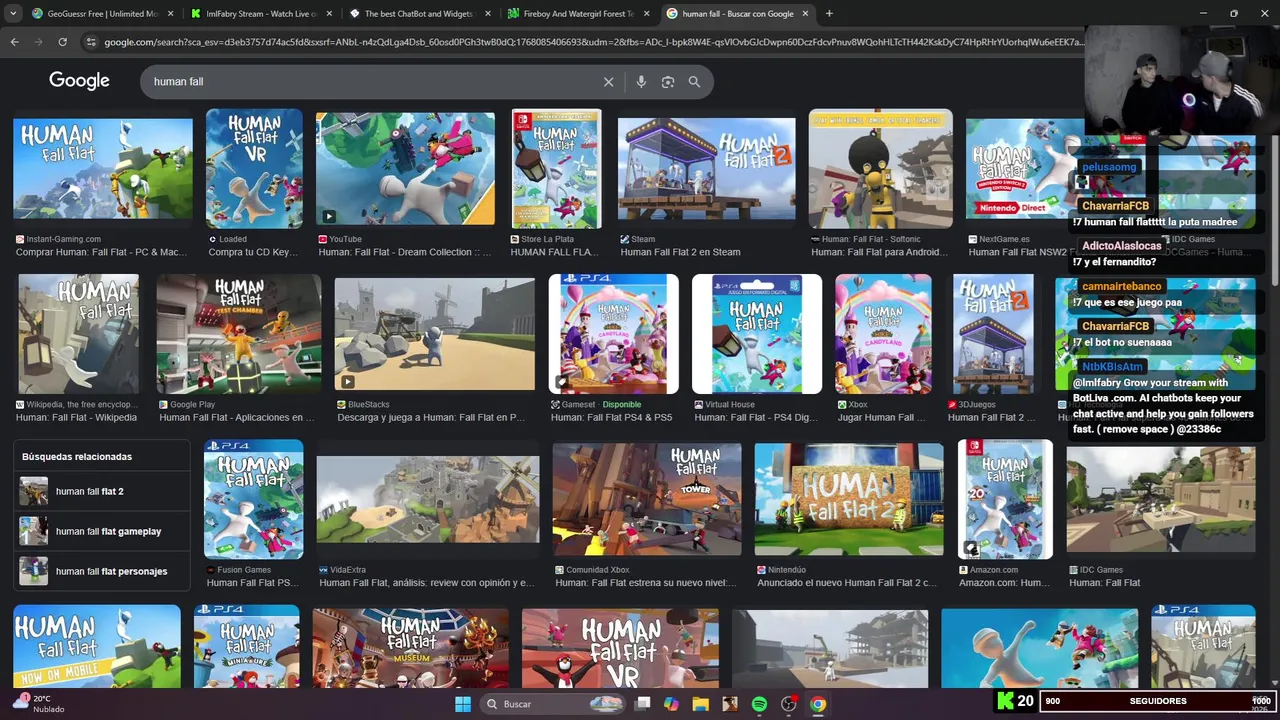1280x720 pixels.
Task: Open the Softonic Android character thumbnail
Action: click(x=881, y=169)
